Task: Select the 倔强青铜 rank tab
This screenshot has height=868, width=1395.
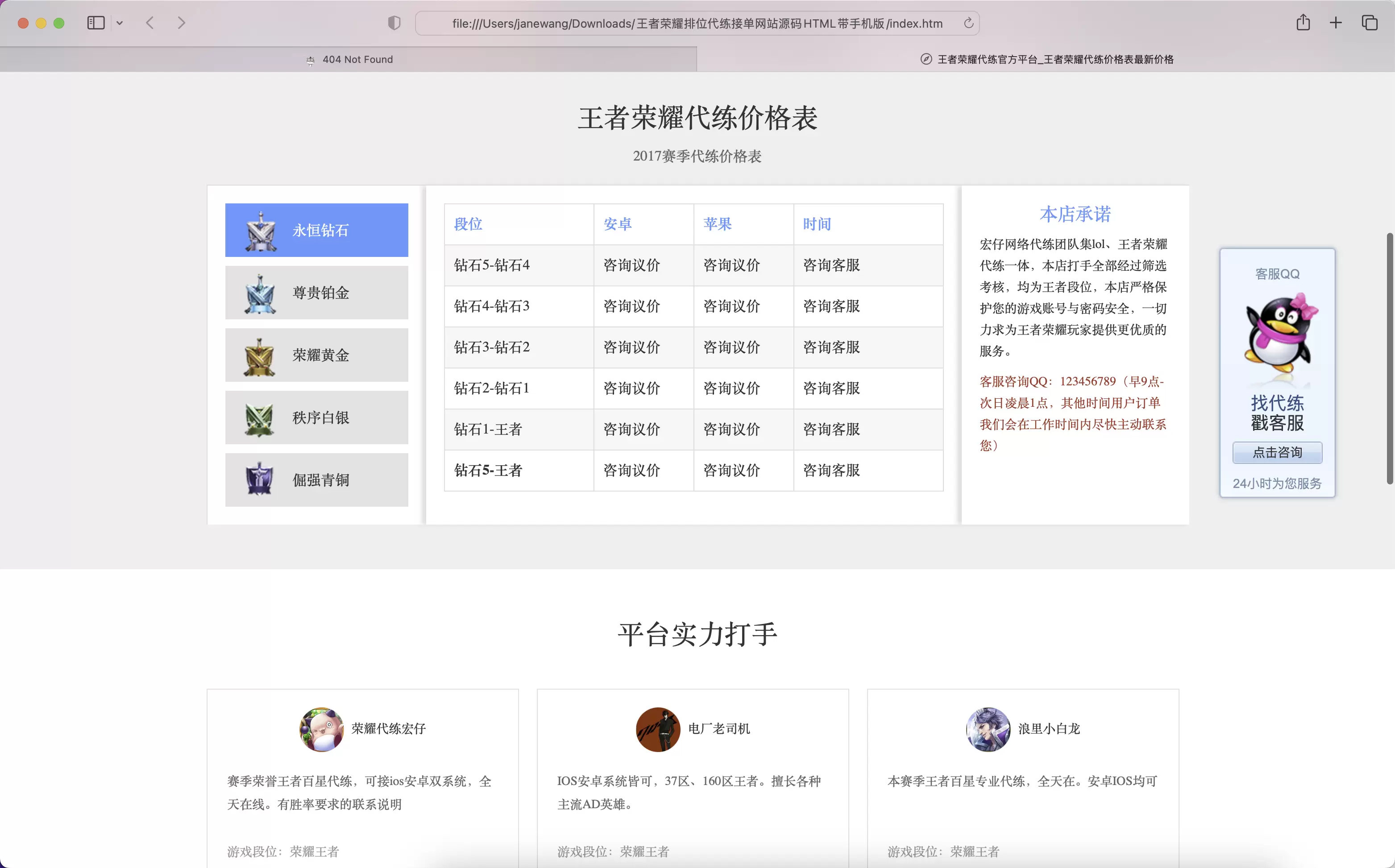Action: (316, 480)
